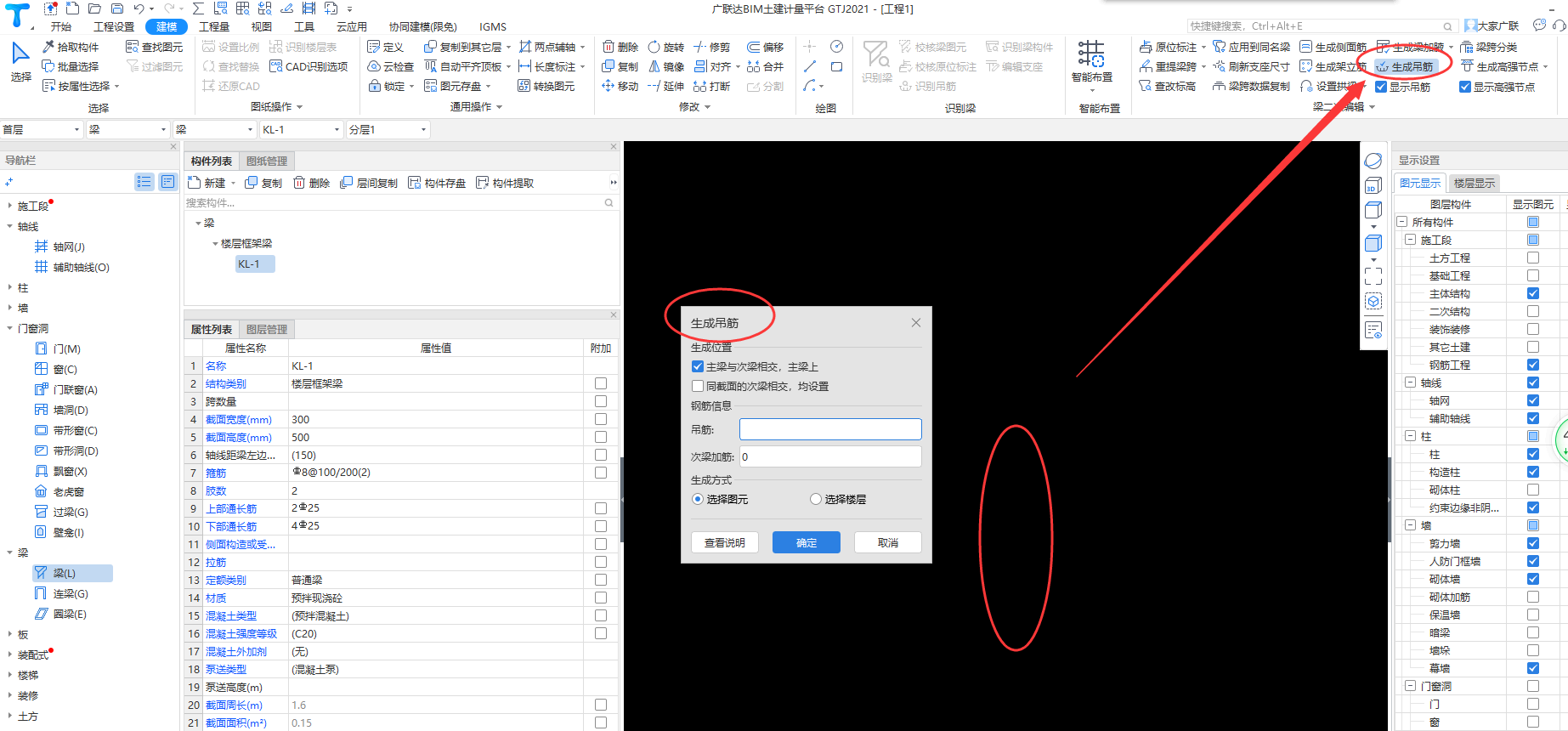Select the 镜像 mirror tool
This screenshot has width=1568, height=731.
666,66
